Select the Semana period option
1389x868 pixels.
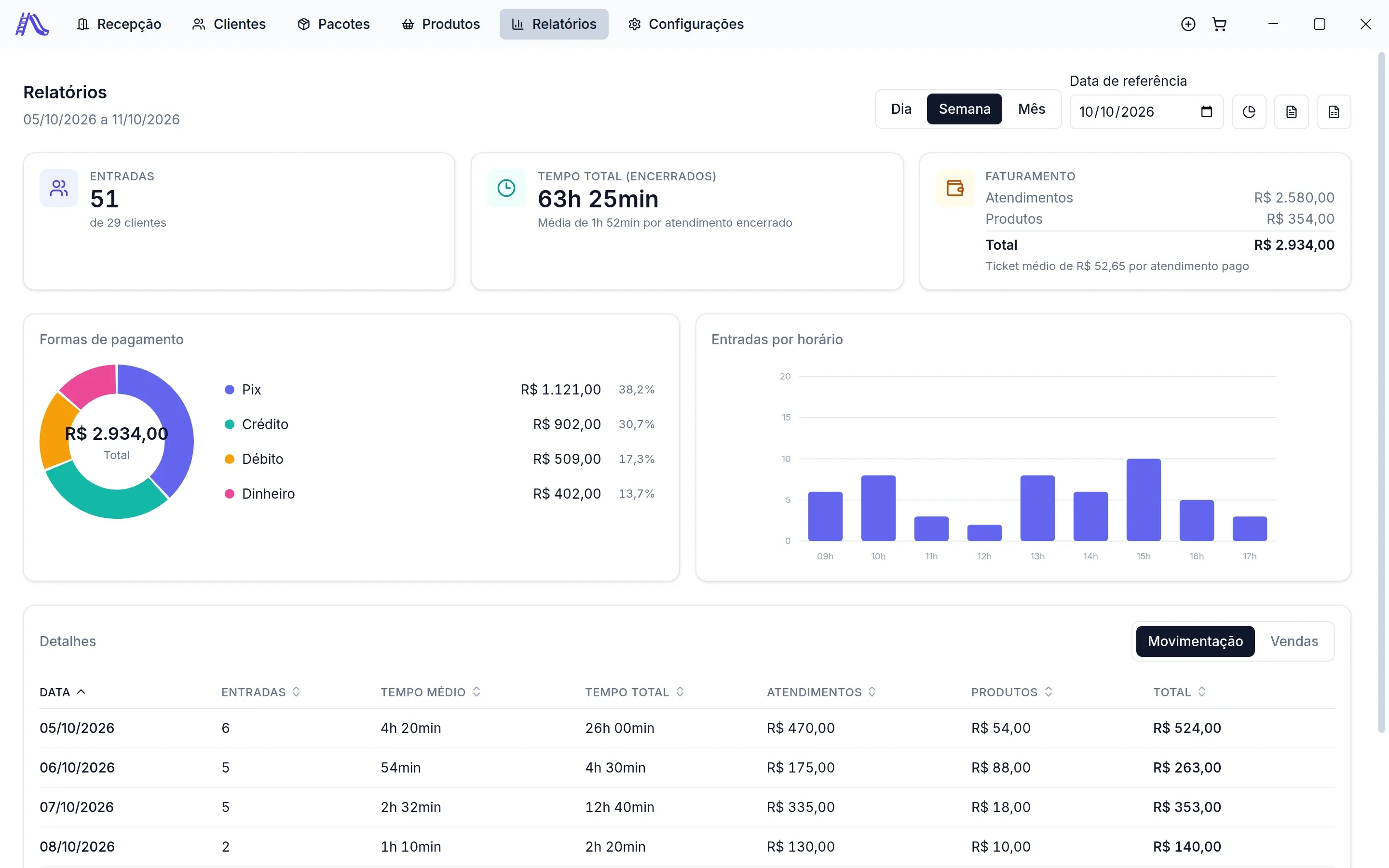[x=964, y=109]
